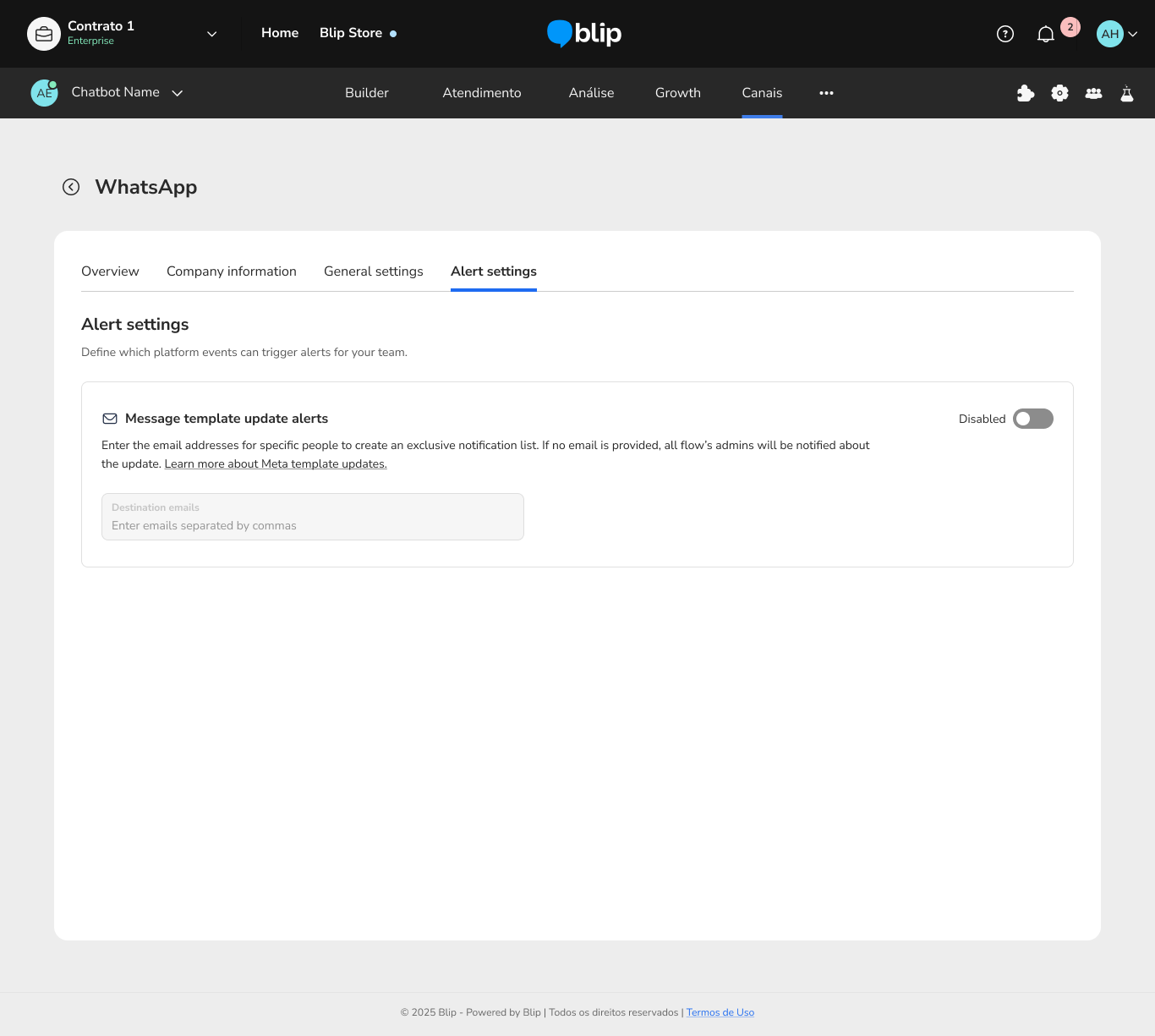Viewport: 1155px width, 1036px height.
Task: Click the lab flask icon
Action: coord(1126,93)
